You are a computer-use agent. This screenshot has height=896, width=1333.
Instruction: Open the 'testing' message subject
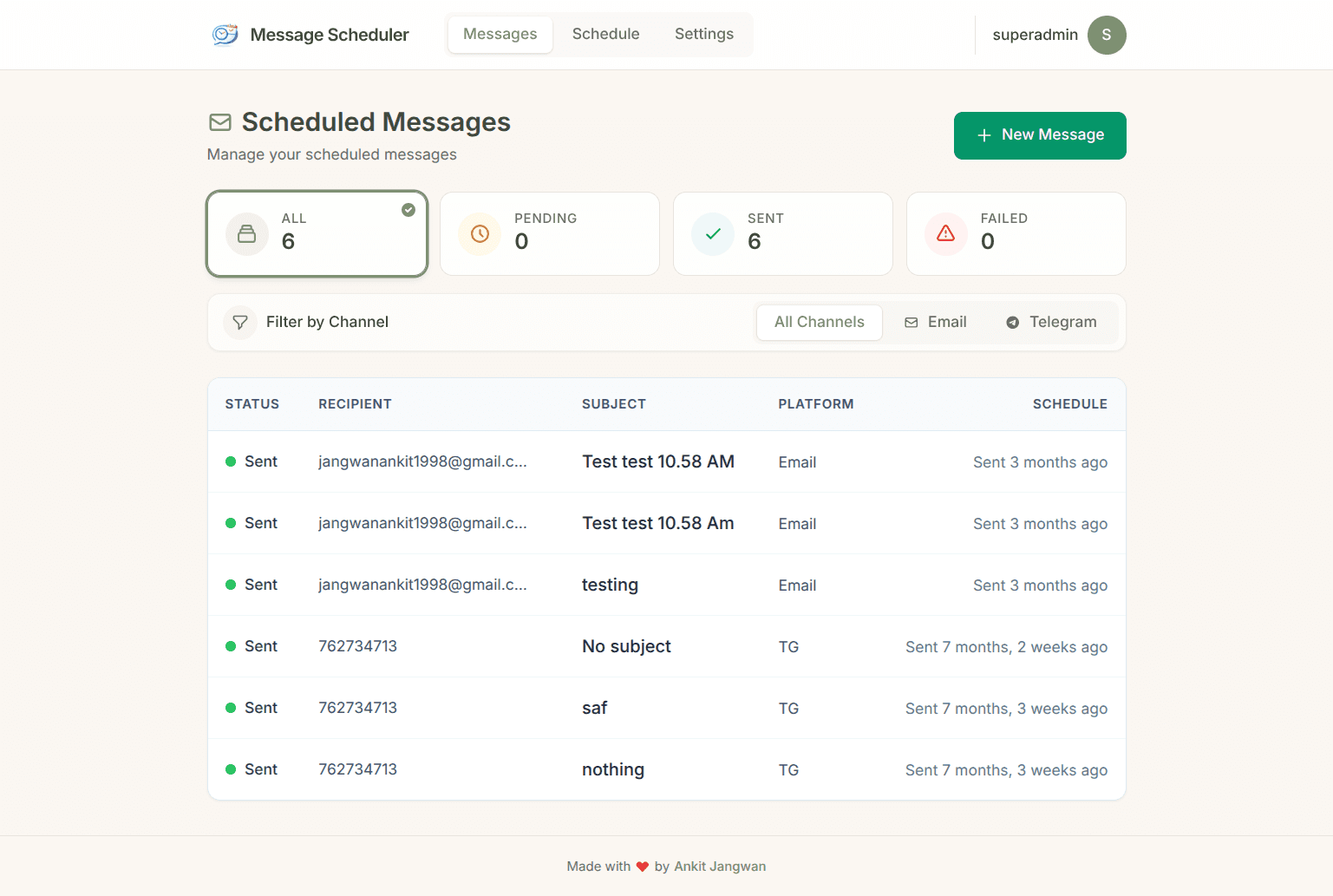pyautogui.click(x=610, y=585)
